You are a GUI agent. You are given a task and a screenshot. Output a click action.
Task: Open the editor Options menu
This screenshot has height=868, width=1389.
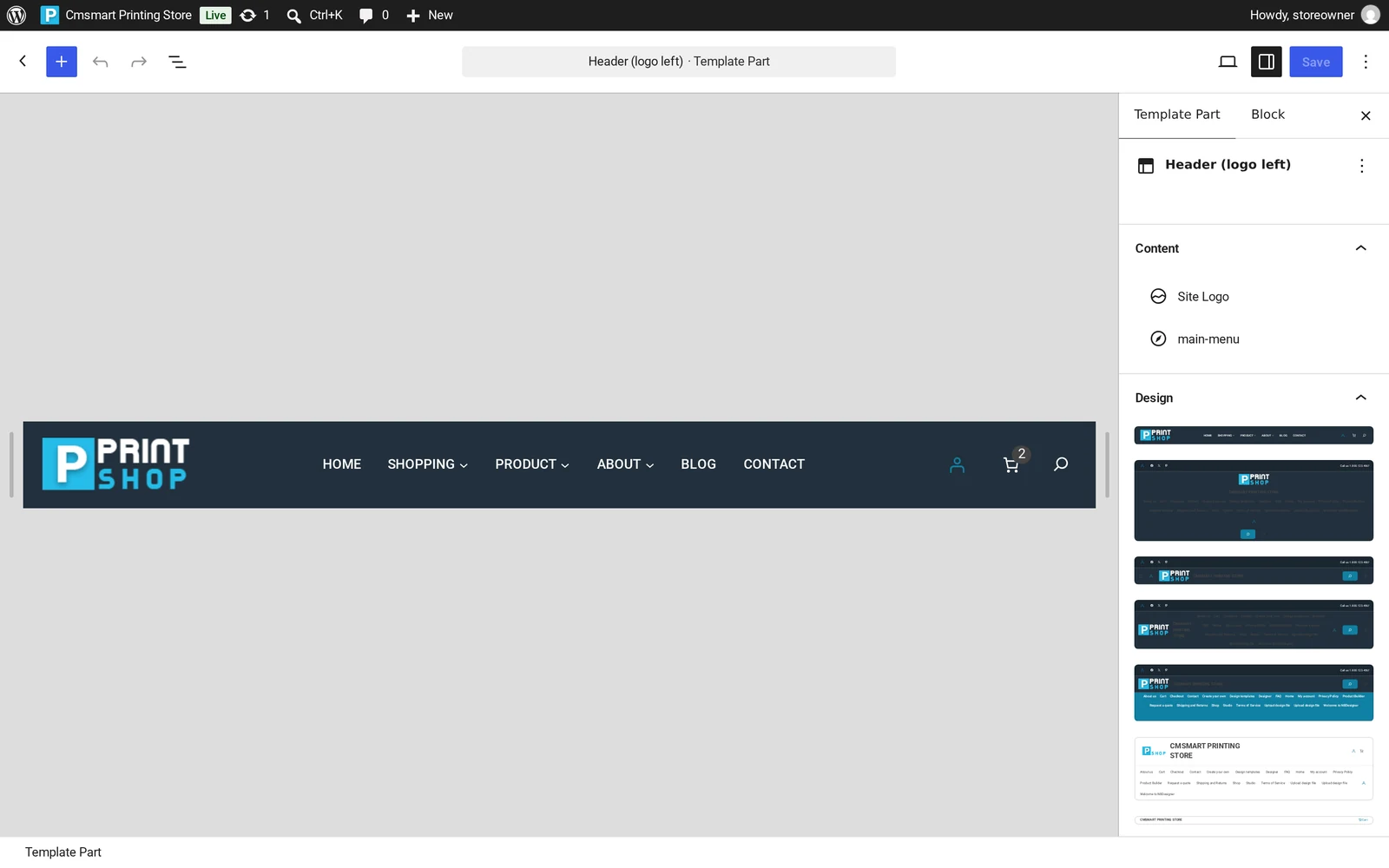[1366, 62]
